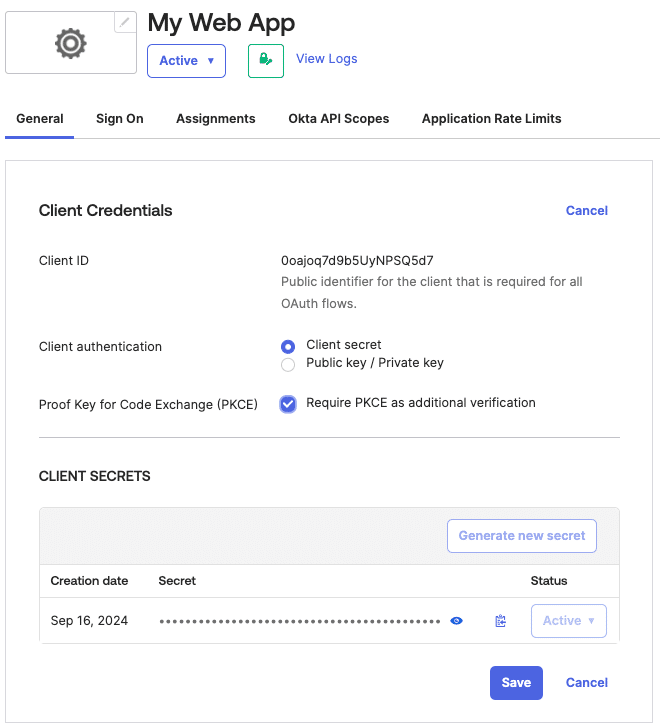Save the client credentials changes
This screenshot has width=660, height=726.
[x=516, y=683]
